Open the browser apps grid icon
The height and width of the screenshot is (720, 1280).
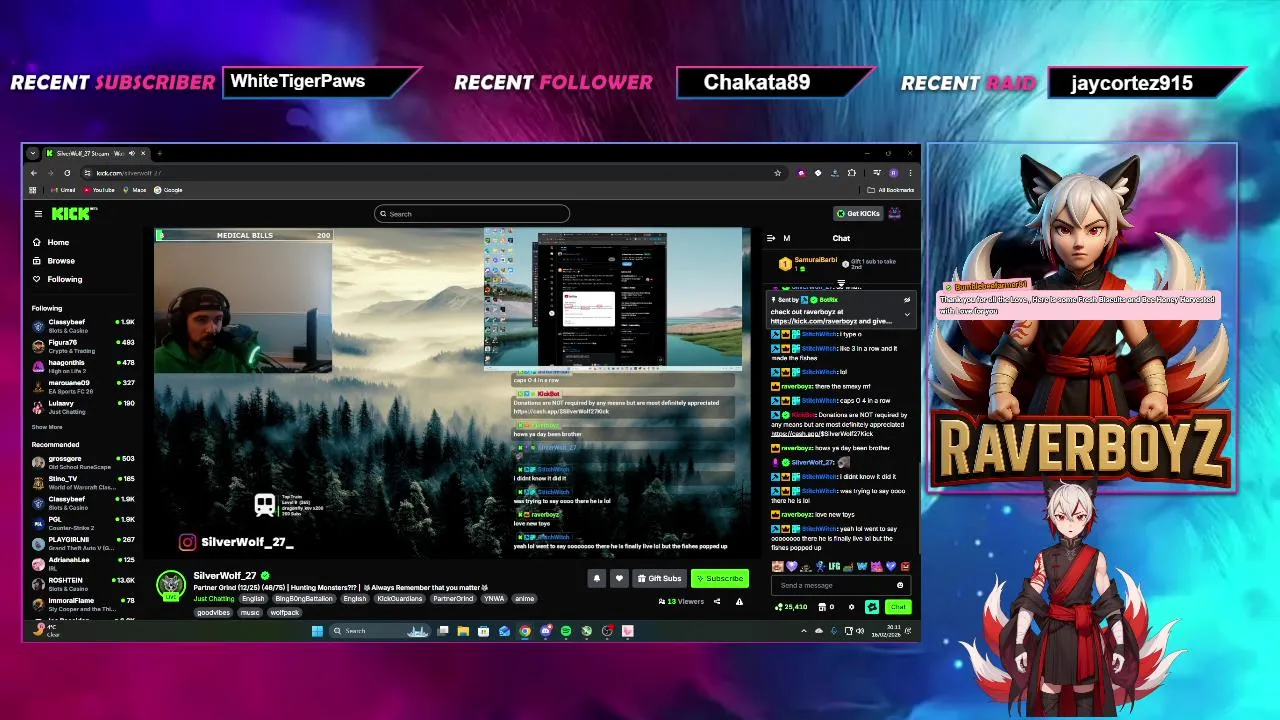(x=33, y=190)
